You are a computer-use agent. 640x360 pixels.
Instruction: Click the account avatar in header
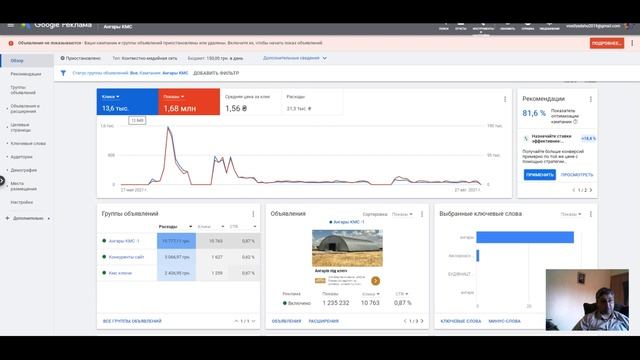[x=628, y=26]
